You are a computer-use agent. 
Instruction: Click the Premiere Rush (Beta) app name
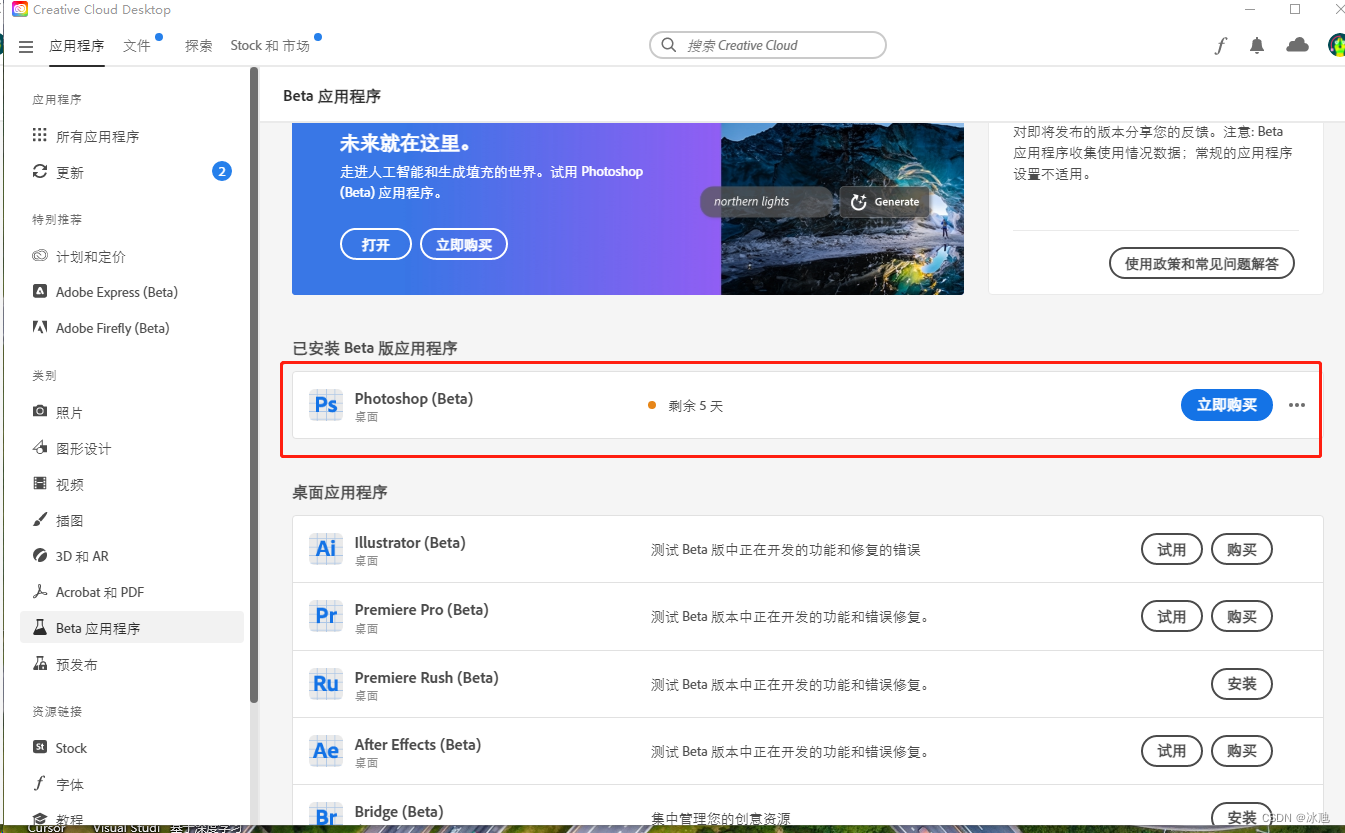(x=427, y=678)
